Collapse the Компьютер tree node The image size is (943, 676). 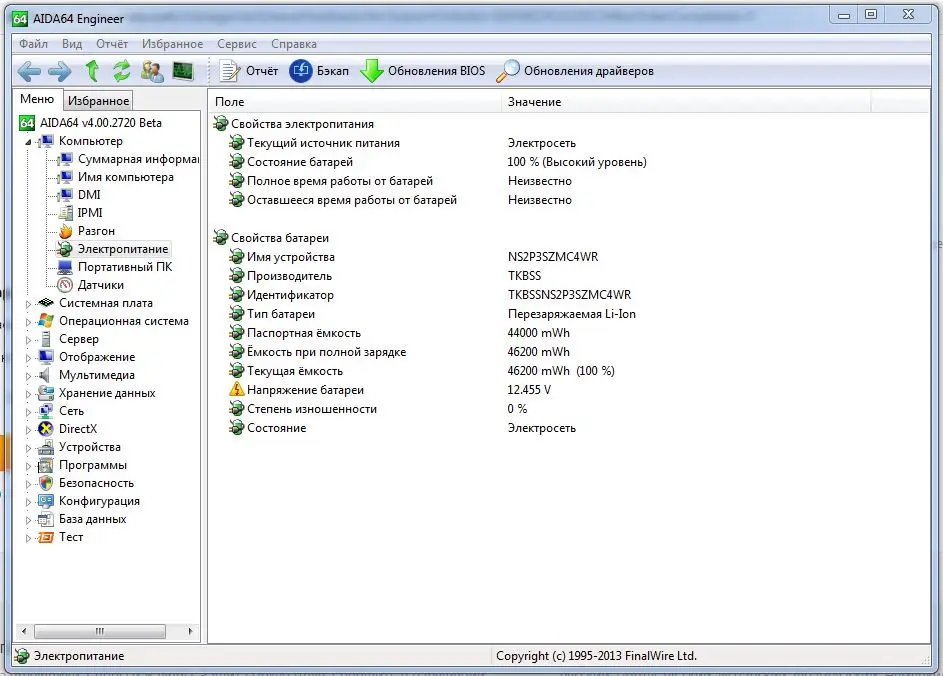28,142
